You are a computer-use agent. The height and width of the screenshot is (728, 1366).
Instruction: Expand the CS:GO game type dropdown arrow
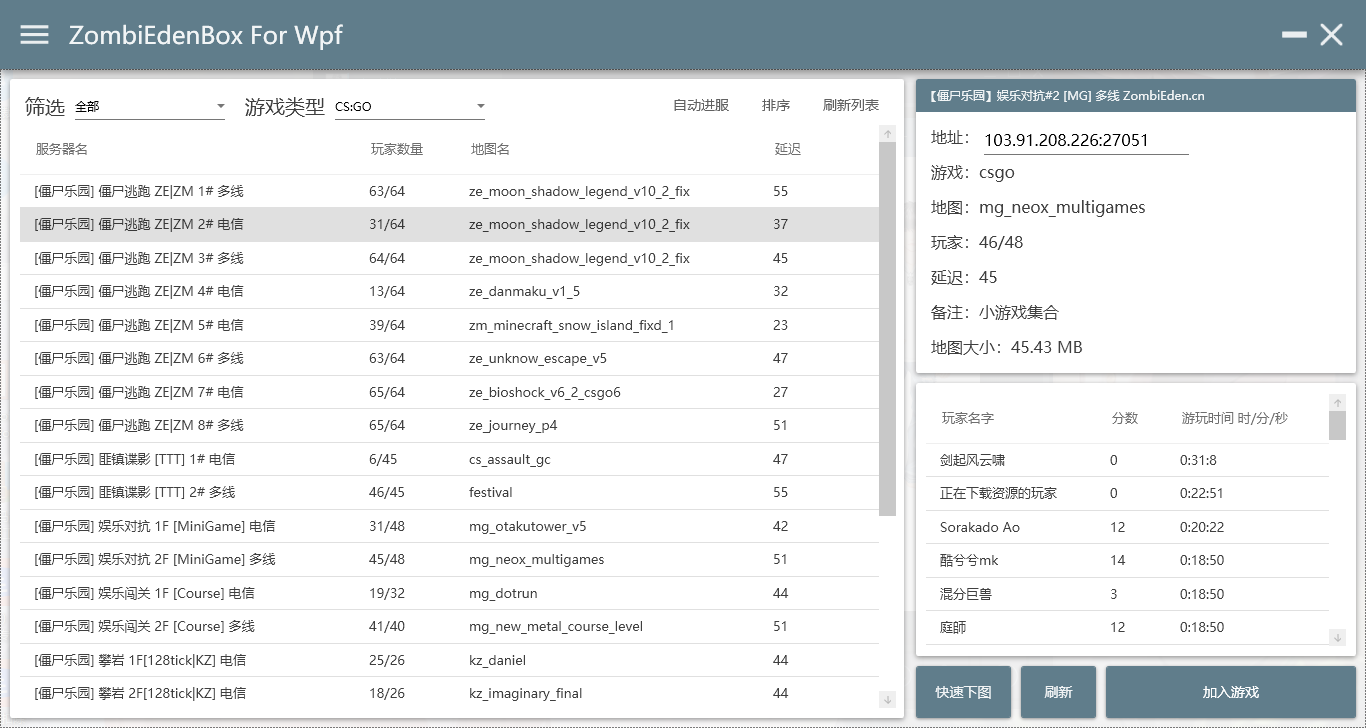coord(481,105)
